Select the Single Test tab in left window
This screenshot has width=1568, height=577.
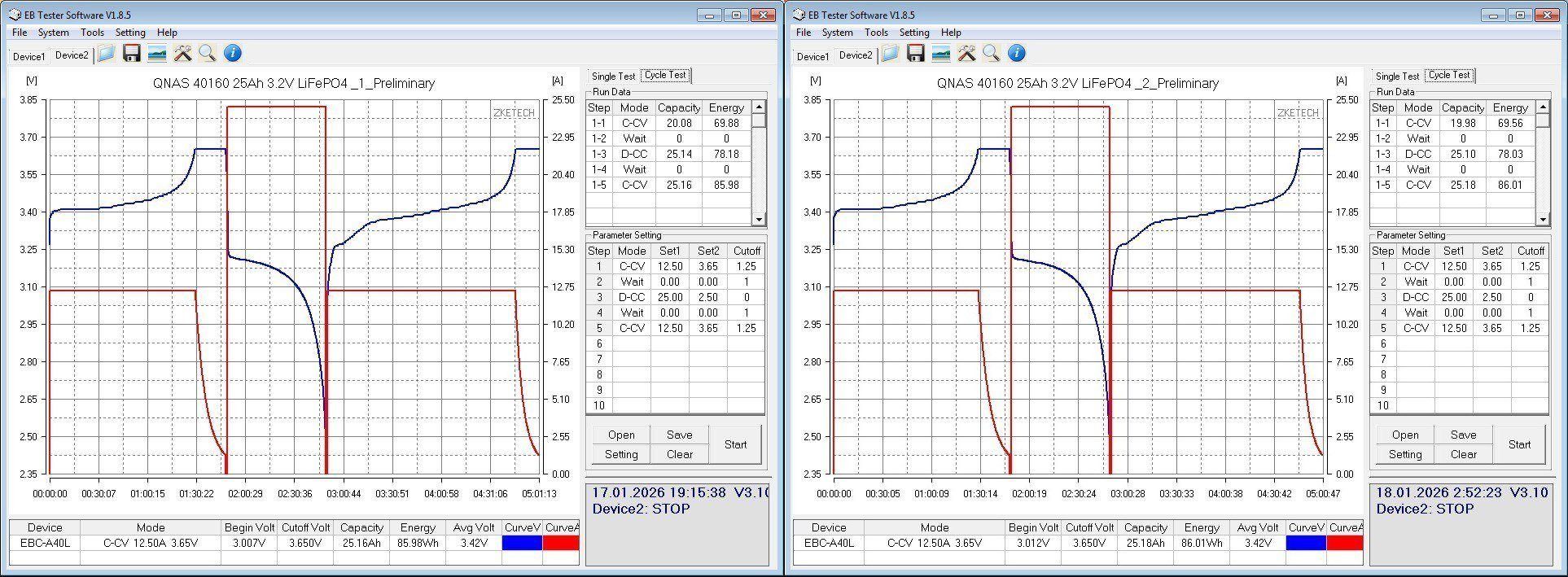tap(613, 76)
